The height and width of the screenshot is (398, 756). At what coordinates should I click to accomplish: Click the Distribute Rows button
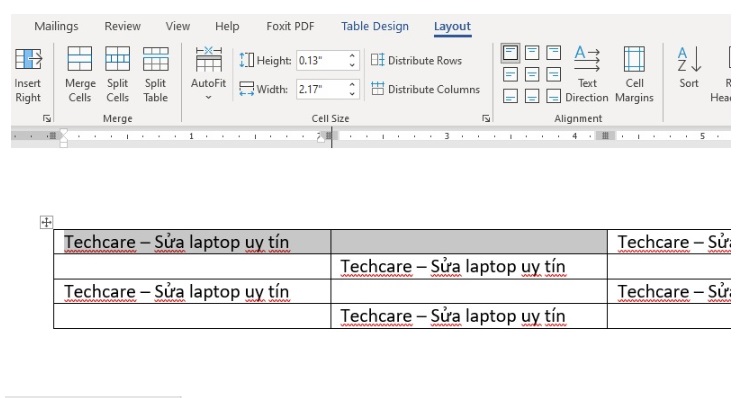(x=416, y=60)
